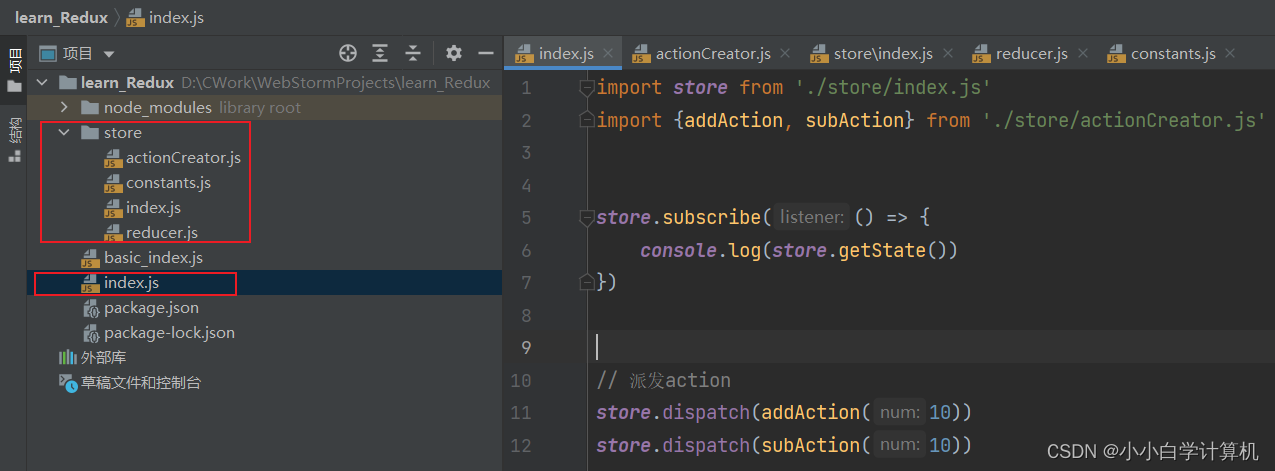Image resolution: width=1275 pixels, height=471 pixels.
Task: Click the JSON file icon beside package.json
Action: point(91,308)
